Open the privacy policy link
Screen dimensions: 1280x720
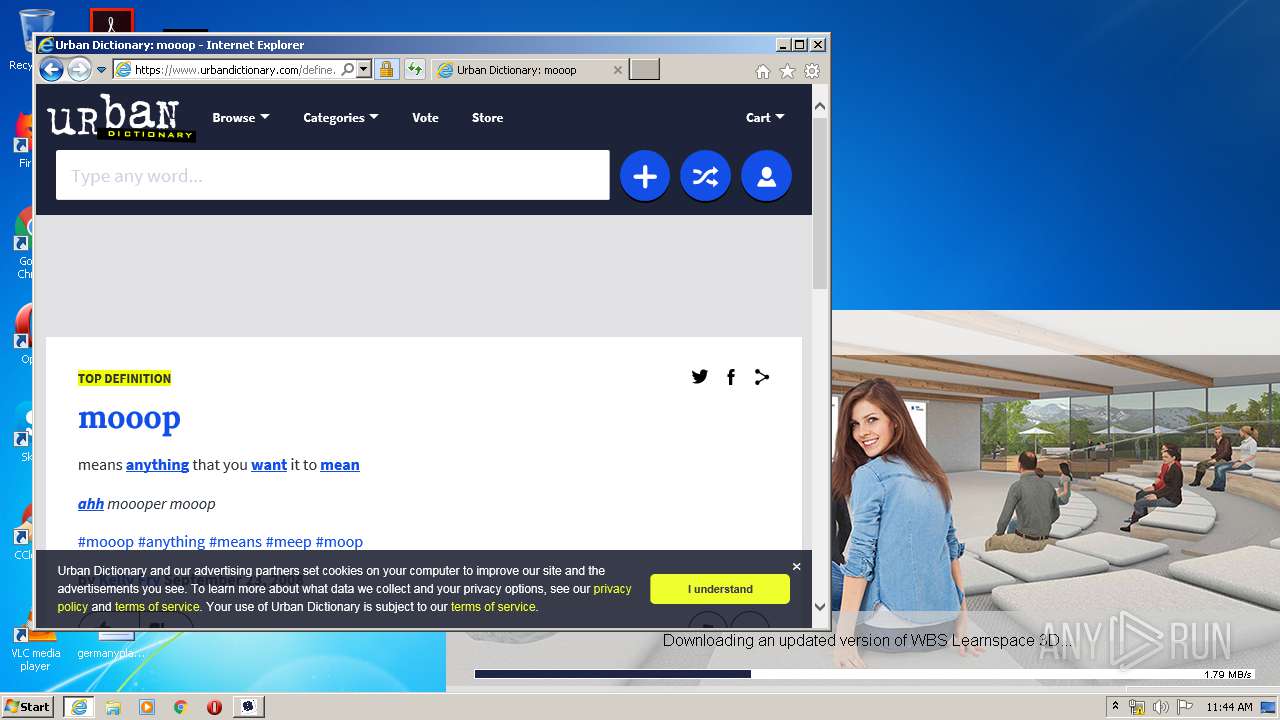pos(612,589)
